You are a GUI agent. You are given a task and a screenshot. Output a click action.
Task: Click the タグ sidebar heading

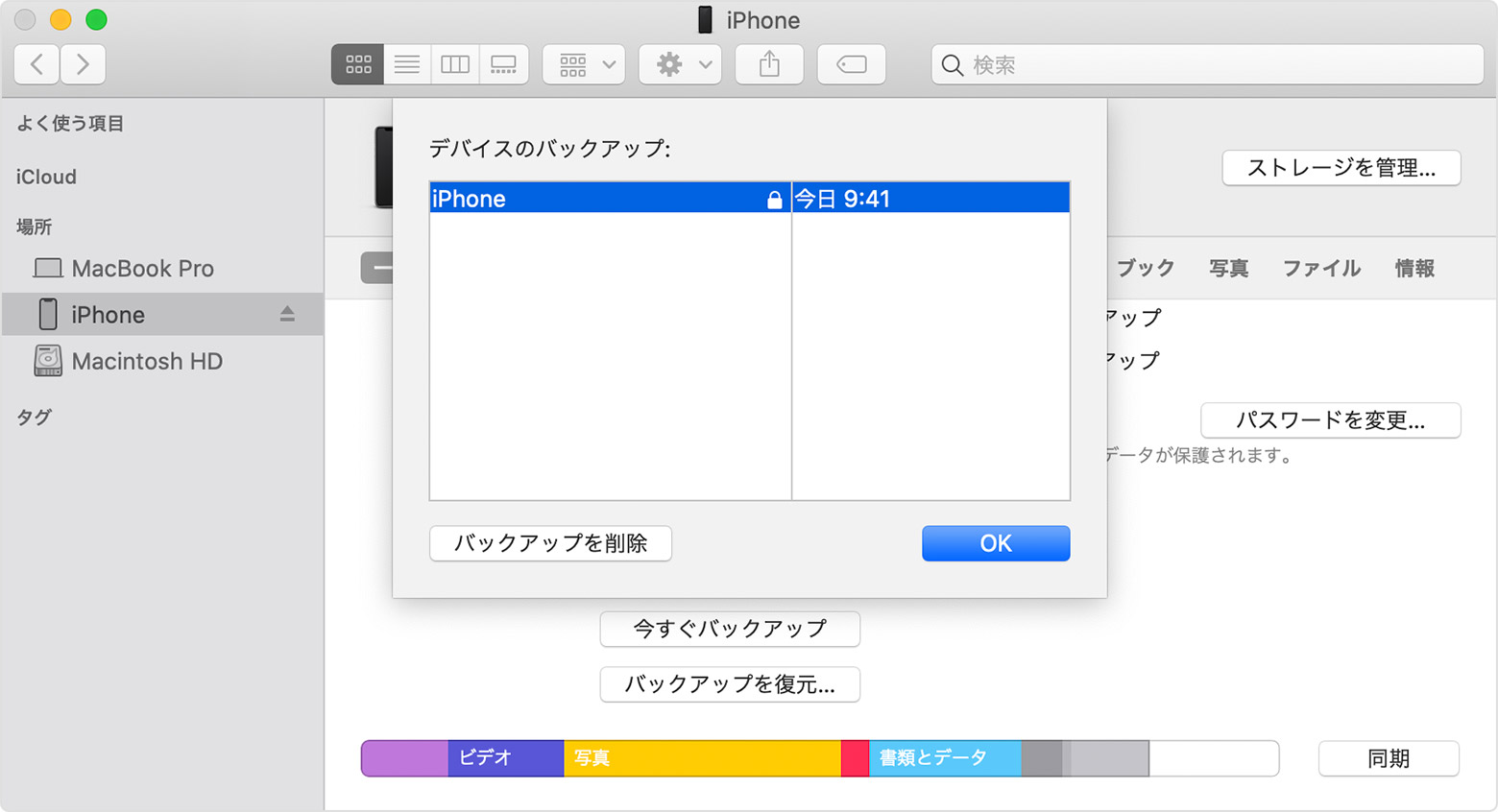click(x=34, y=417)
